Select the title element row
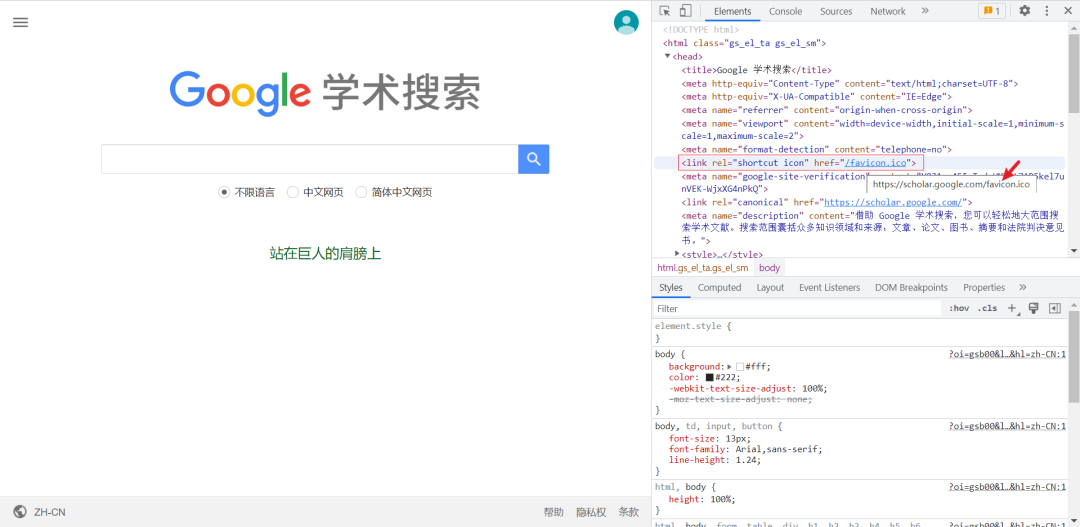1080x527 pixels. click(756, 70)
